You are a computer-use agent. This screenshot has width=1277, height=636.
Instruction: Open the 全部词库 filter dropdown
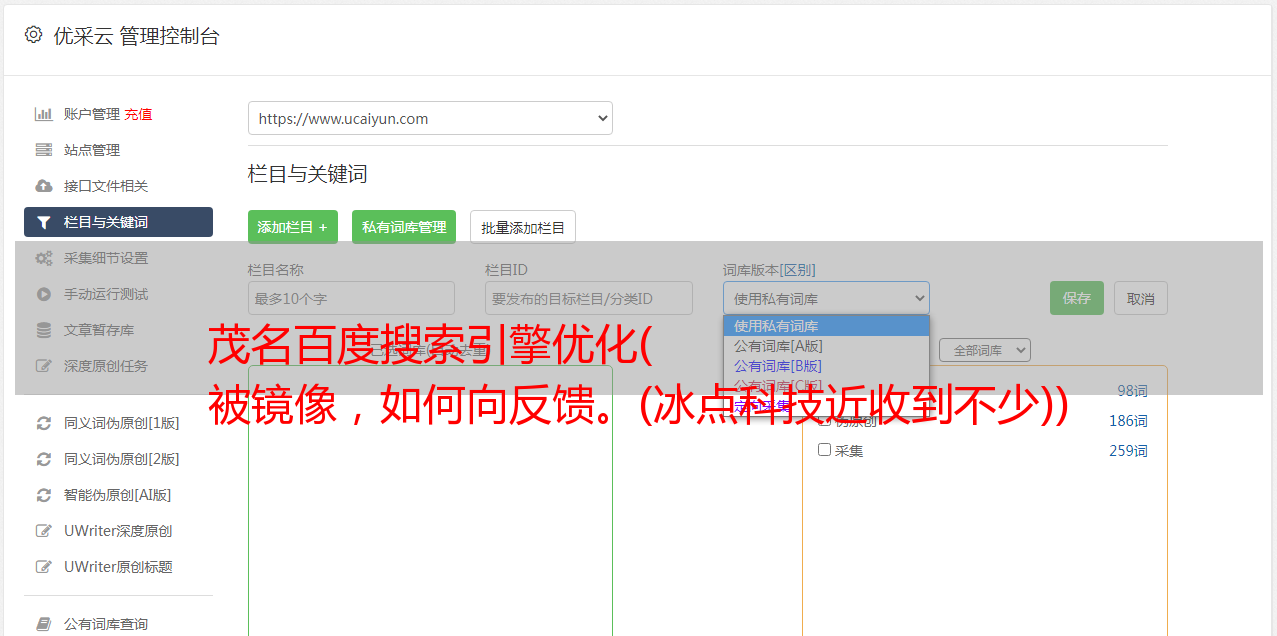point(985,350)
